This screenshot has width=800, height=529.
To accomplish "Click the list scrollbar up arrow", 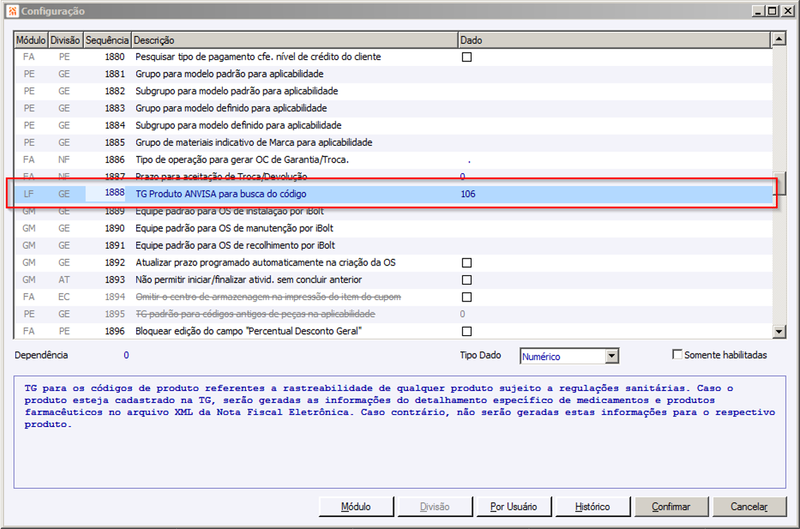I will pos(779,39).
